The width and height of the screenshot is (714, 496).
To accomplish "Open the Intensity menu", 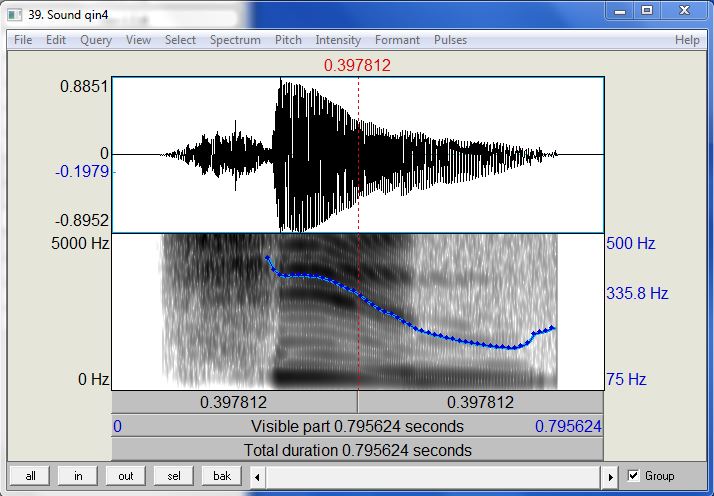I will click(x=338, y=40).
